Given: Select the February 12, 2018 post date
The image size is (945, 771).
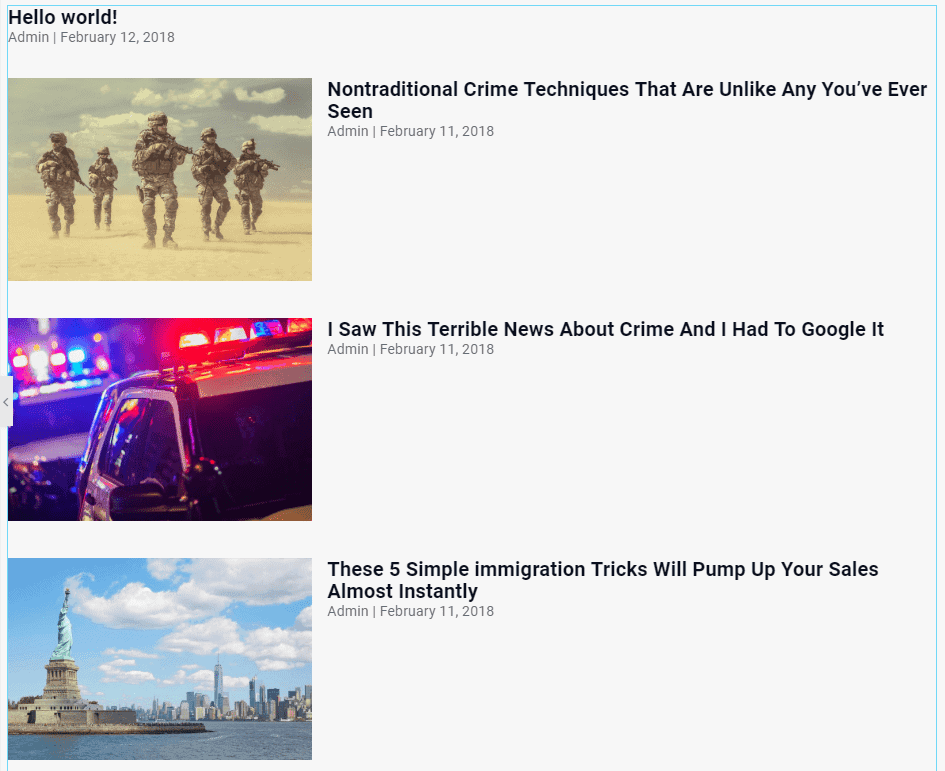Looking at the screenshot, I should [x=117, y=37].
